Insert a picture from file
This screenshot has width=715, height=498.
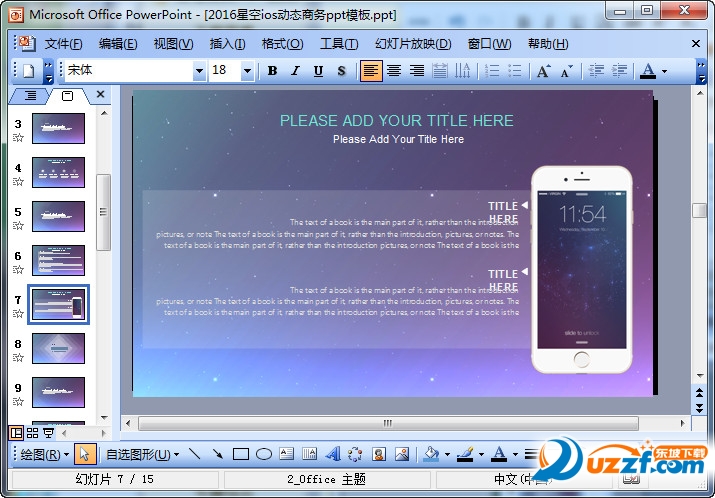[x=402, y=454]
